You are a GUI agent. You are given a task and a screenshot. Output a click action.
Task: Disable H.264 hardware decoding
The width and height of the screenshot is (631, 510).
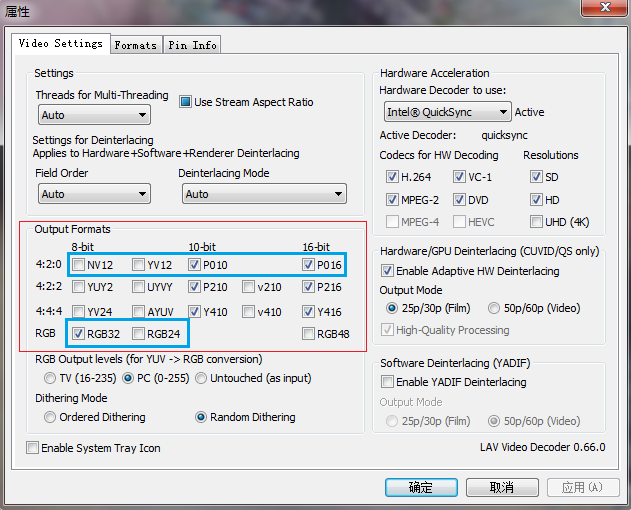(392, 176)
